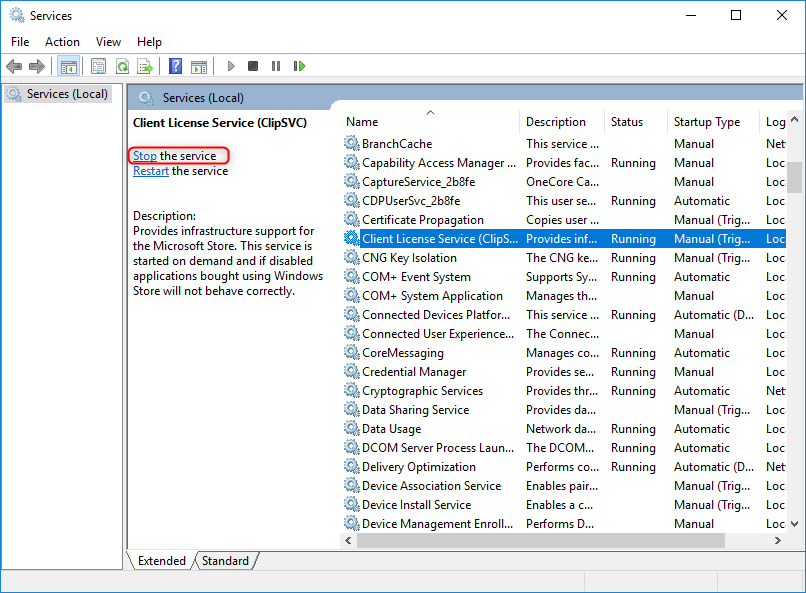Screen dimensions: 806x593
Task: Switch to the Standard tab
Action: [x=225, y=561]
